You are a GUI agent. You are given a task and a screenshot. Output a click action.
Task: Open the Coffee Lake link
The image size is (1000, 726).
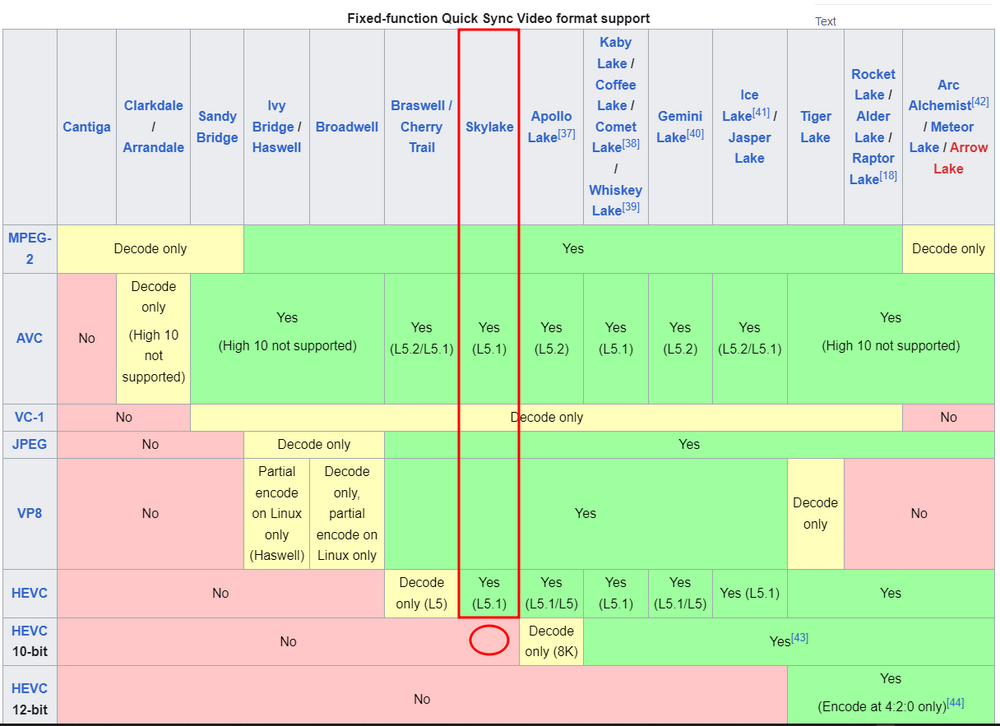point(614,94)
